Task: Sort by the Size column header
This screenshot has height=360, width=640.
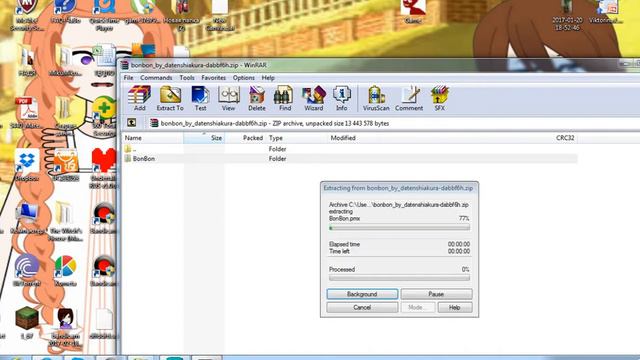Action: [x=204, y=138]
